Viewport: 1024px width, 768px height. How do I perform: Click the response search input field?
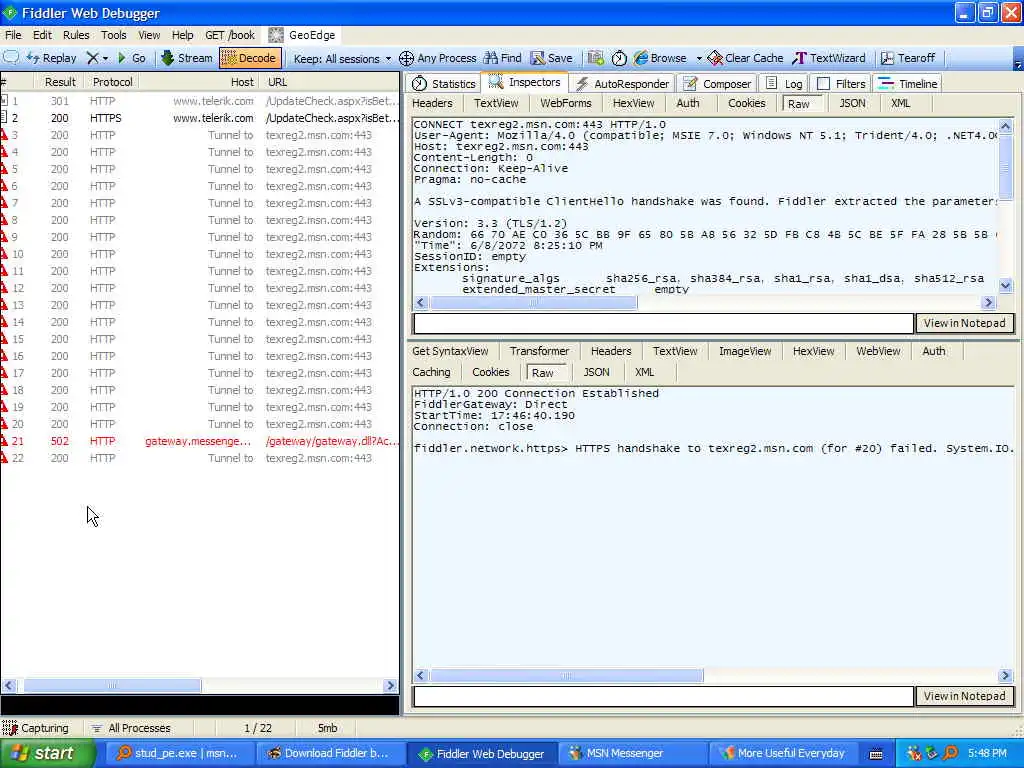tap(663, 696)
